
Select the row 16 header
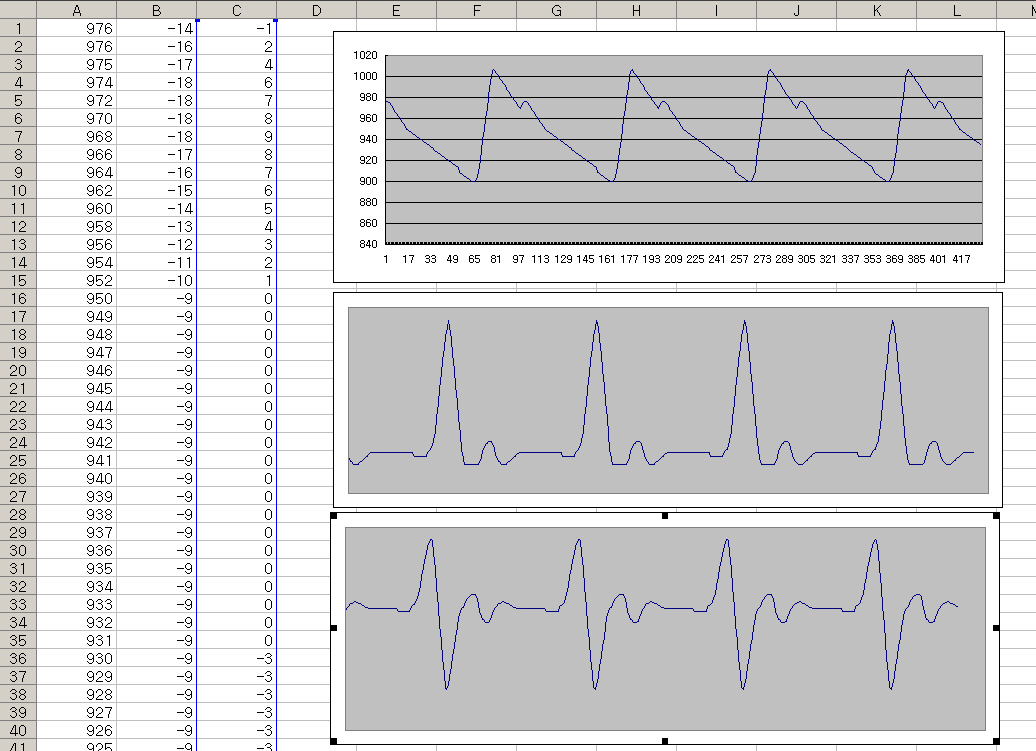tap(18, 298)
